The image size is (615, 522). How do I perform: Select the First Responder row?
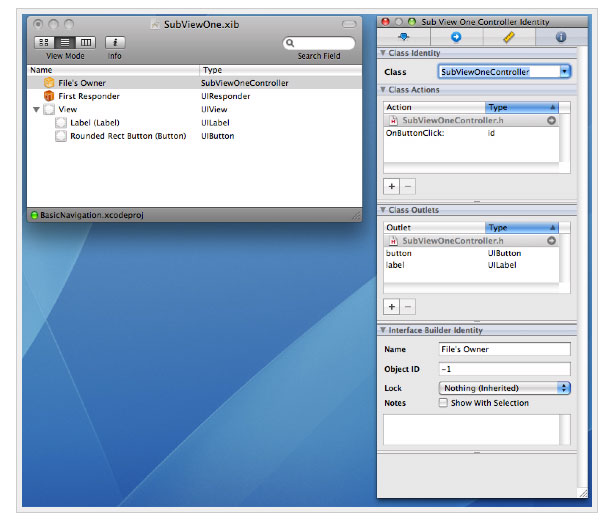point(195,96)
